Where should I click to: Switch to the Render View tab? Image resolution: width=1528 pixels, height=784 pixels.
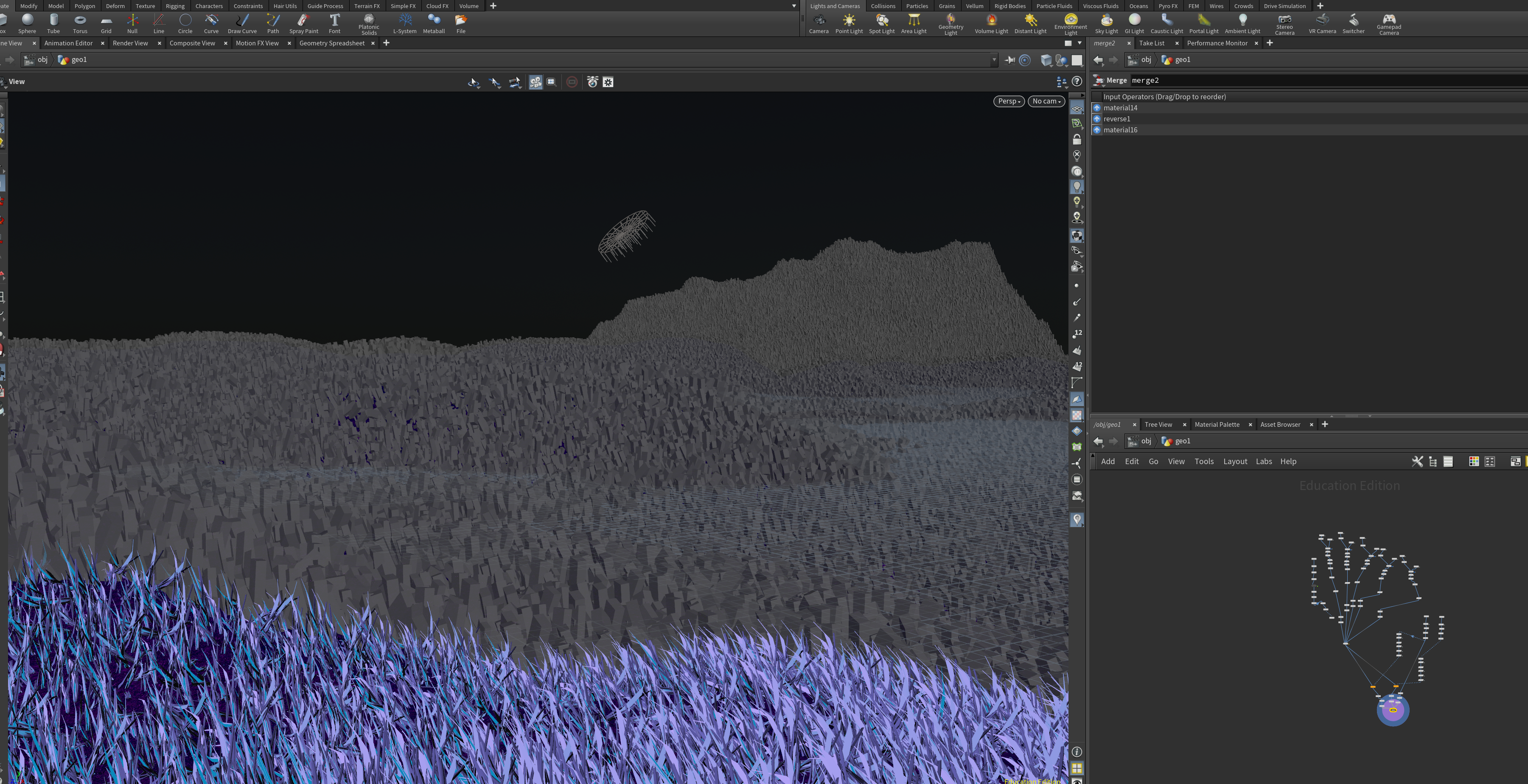pyautogui.click(x=131, y=43)
